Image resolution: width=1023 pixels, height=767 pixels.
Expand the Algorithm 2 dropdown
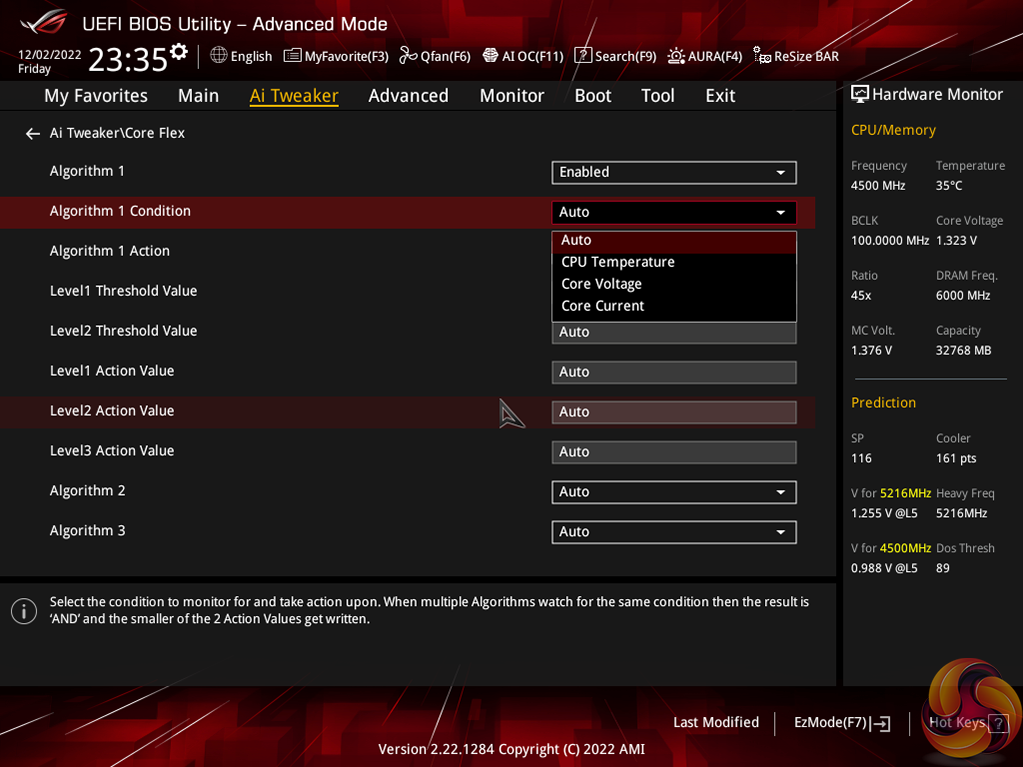tap(673, 492)
